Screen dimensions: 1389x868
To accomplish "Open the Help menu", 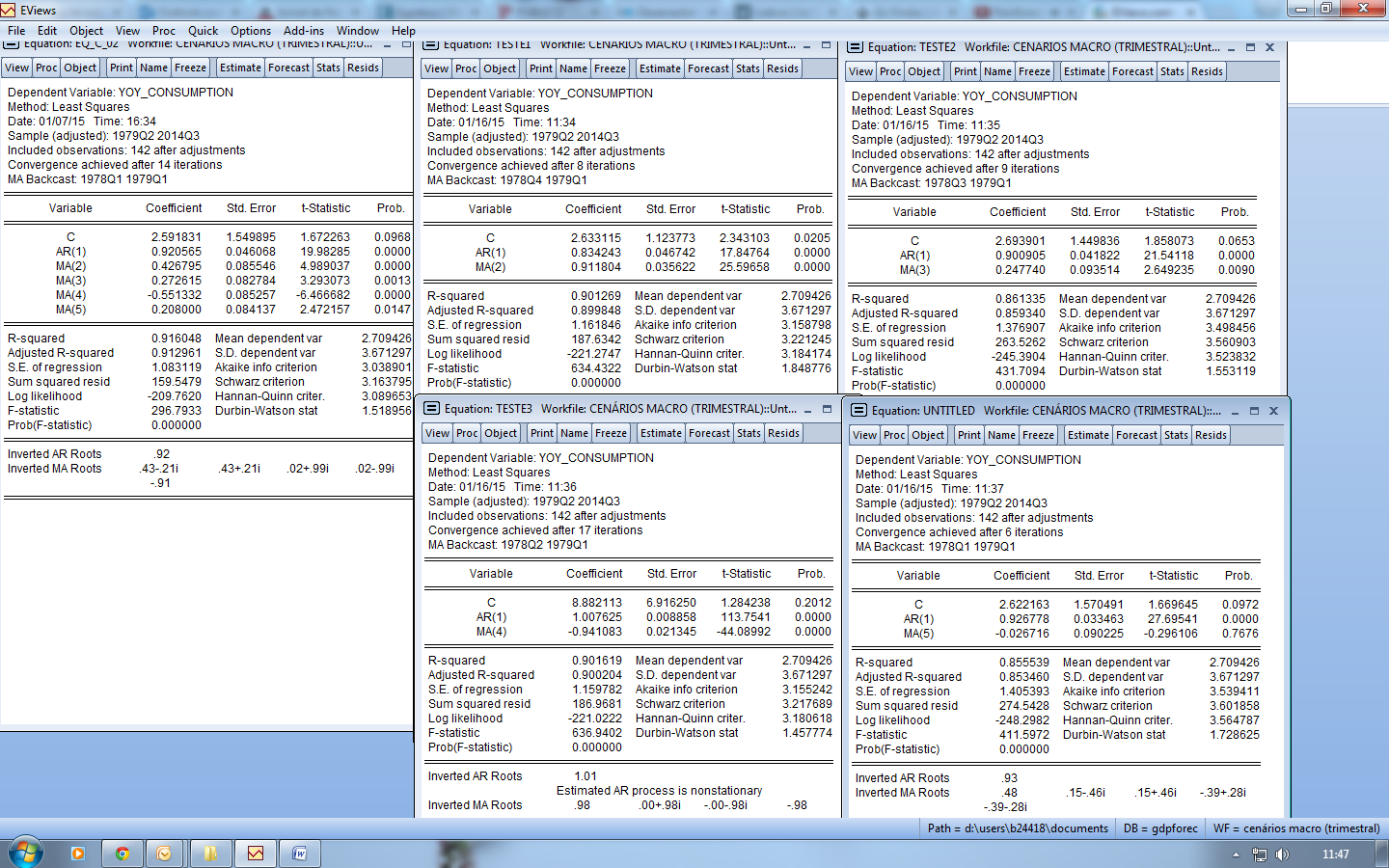I will coord(403,31).
